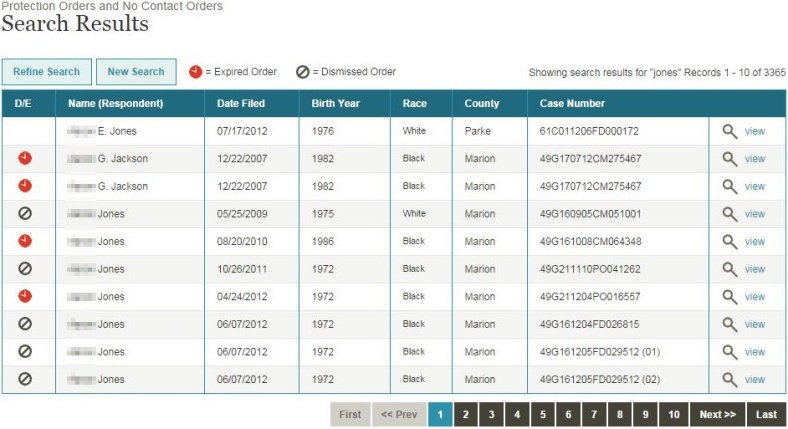
Task: Jump to results page 10
Action: click(674, 415)
